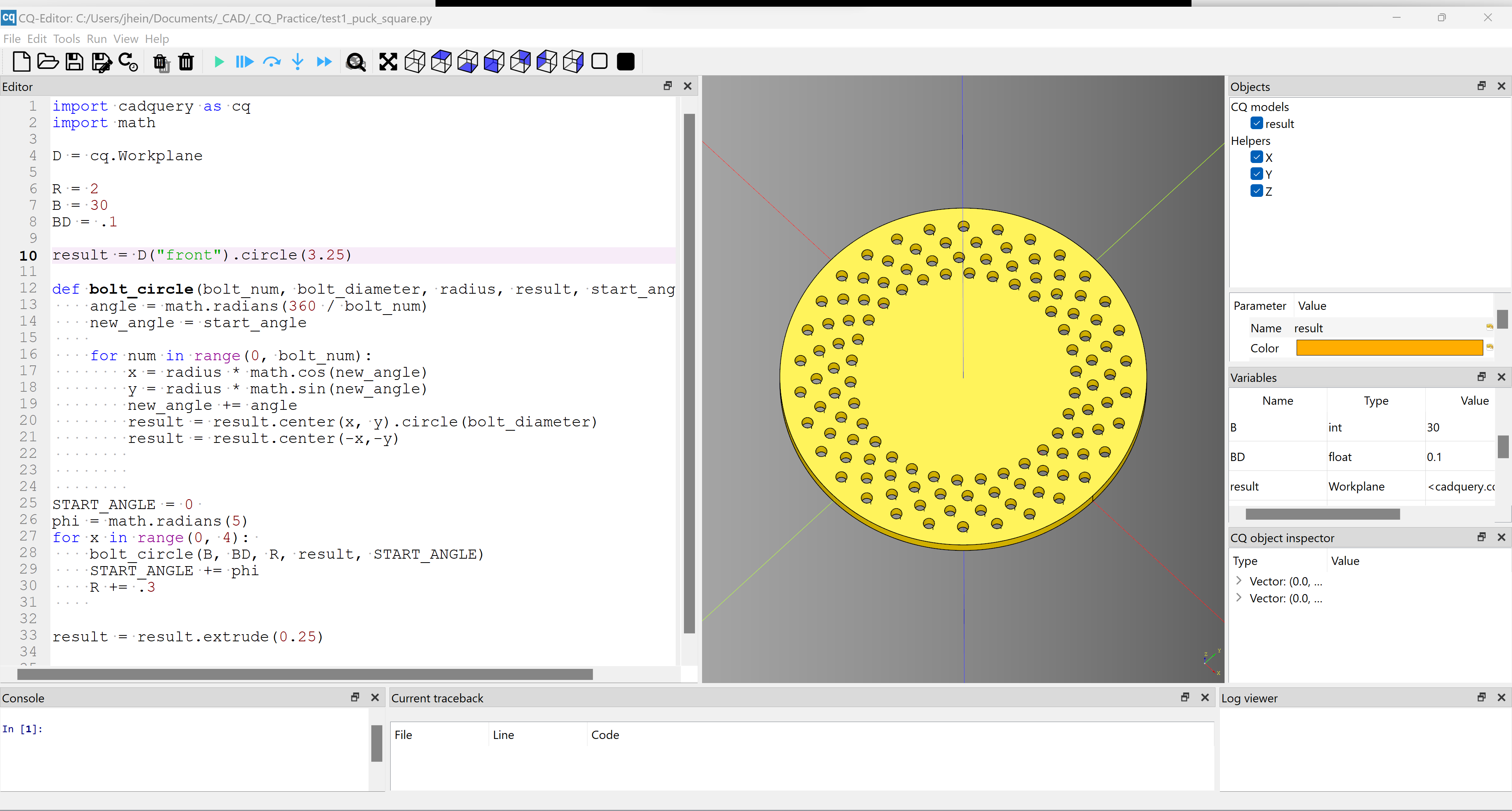Viewport: 1512px width, 811px height.
Task: Save the current script
Action: (74, 62)
